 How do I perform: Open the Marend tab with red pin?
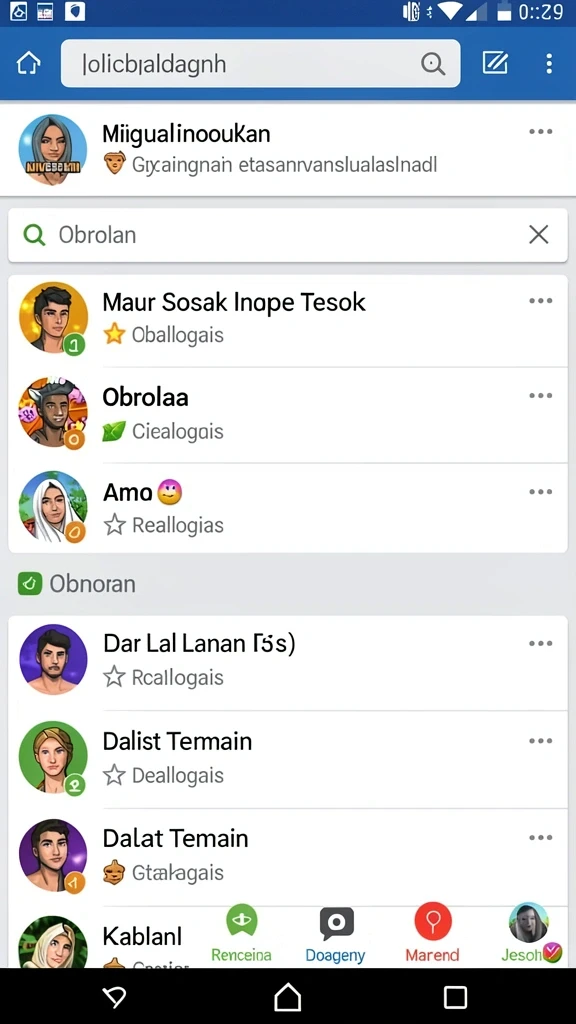[432, 935]
